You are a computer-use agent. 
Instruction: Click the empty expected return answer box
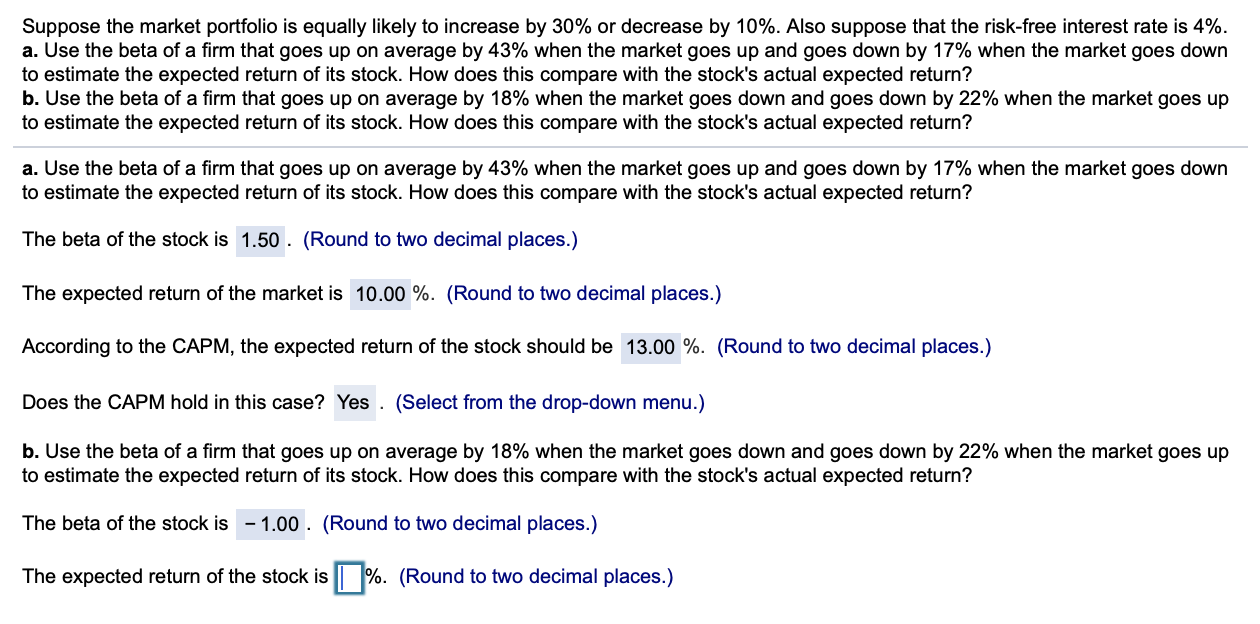pos(348,576)
